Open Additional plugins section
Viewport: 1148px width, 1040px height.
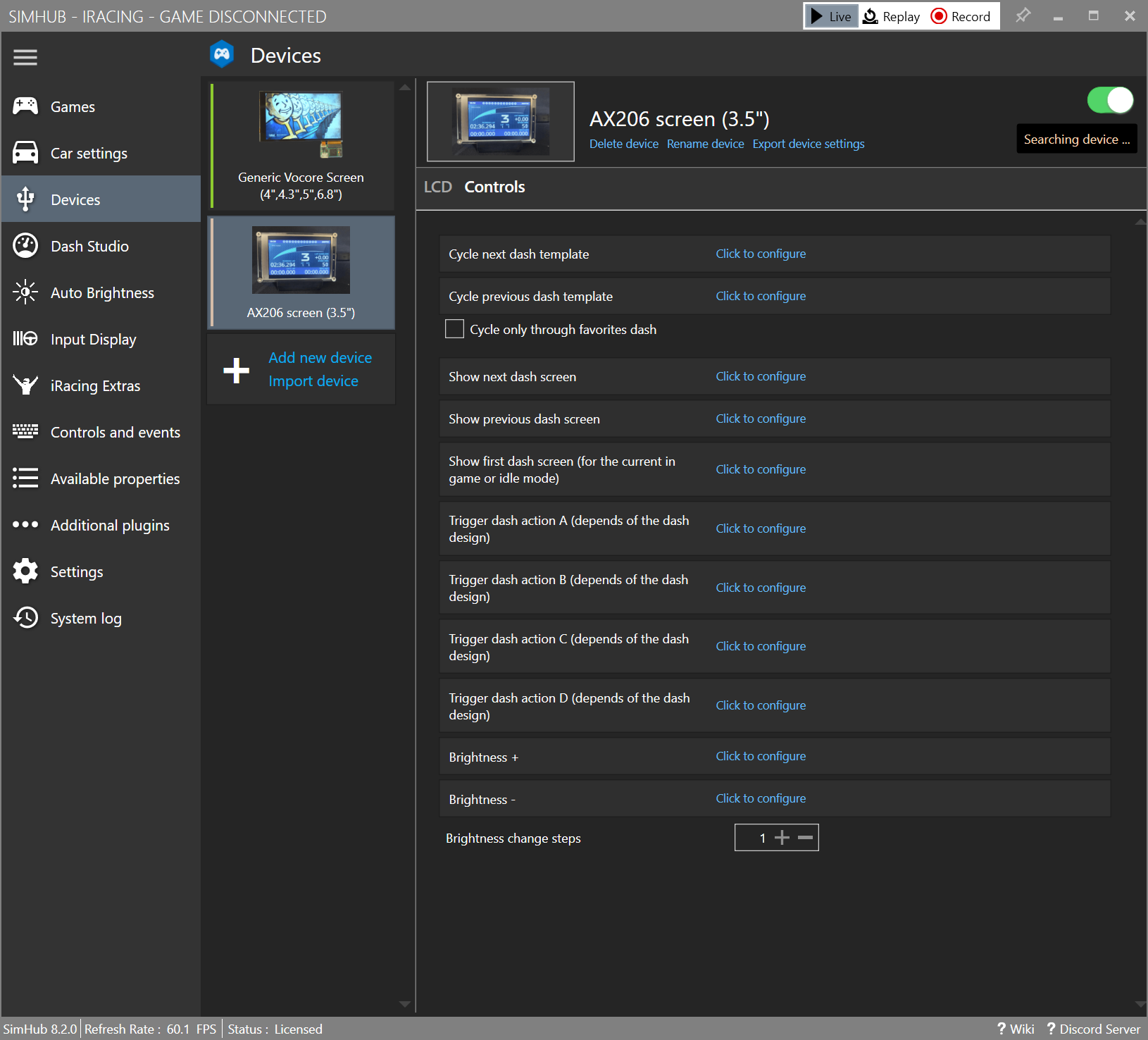(101, 525)
